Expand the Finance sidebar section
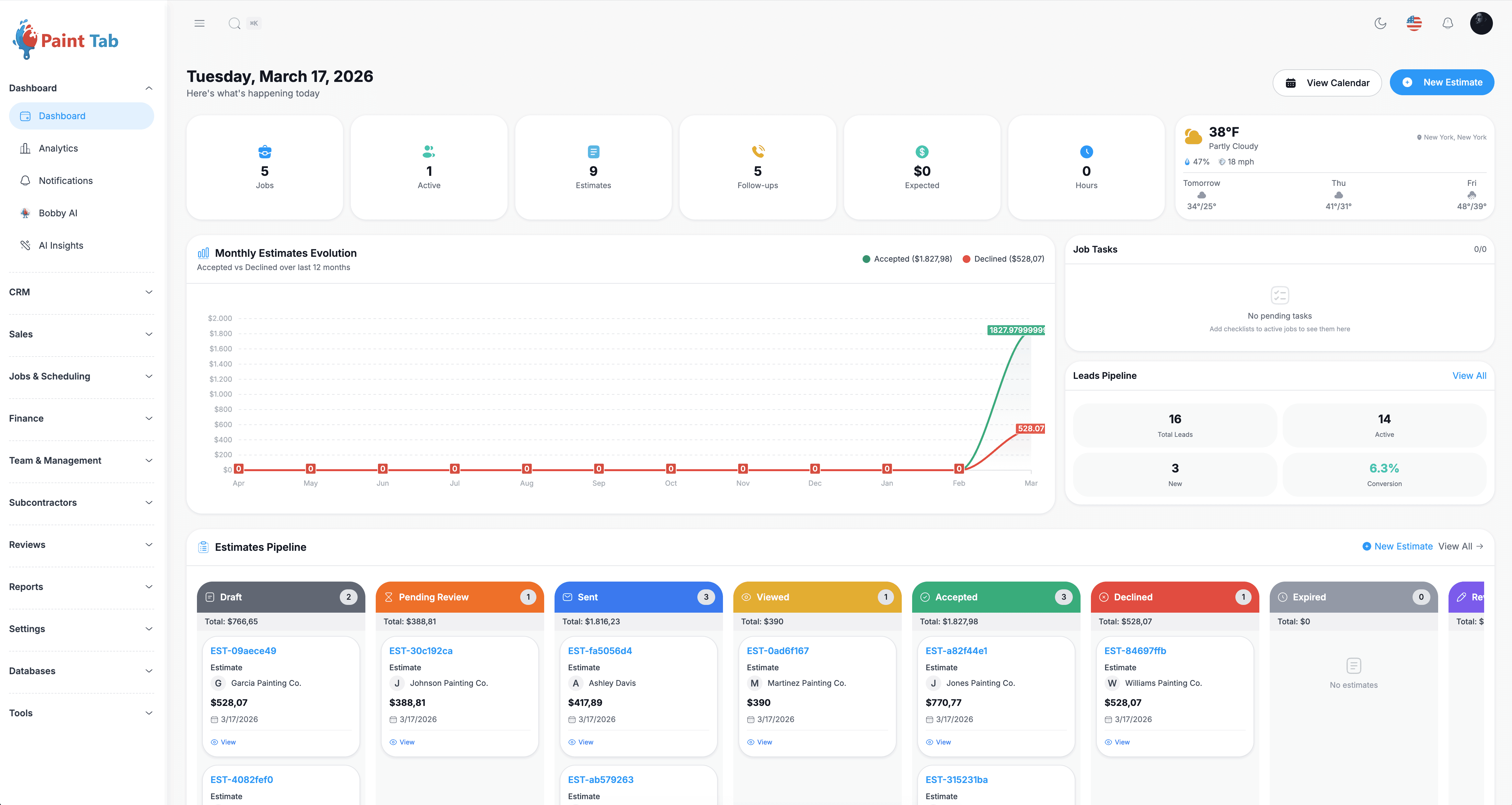This screenshot has width=1512, height=805. pos(81,418)
